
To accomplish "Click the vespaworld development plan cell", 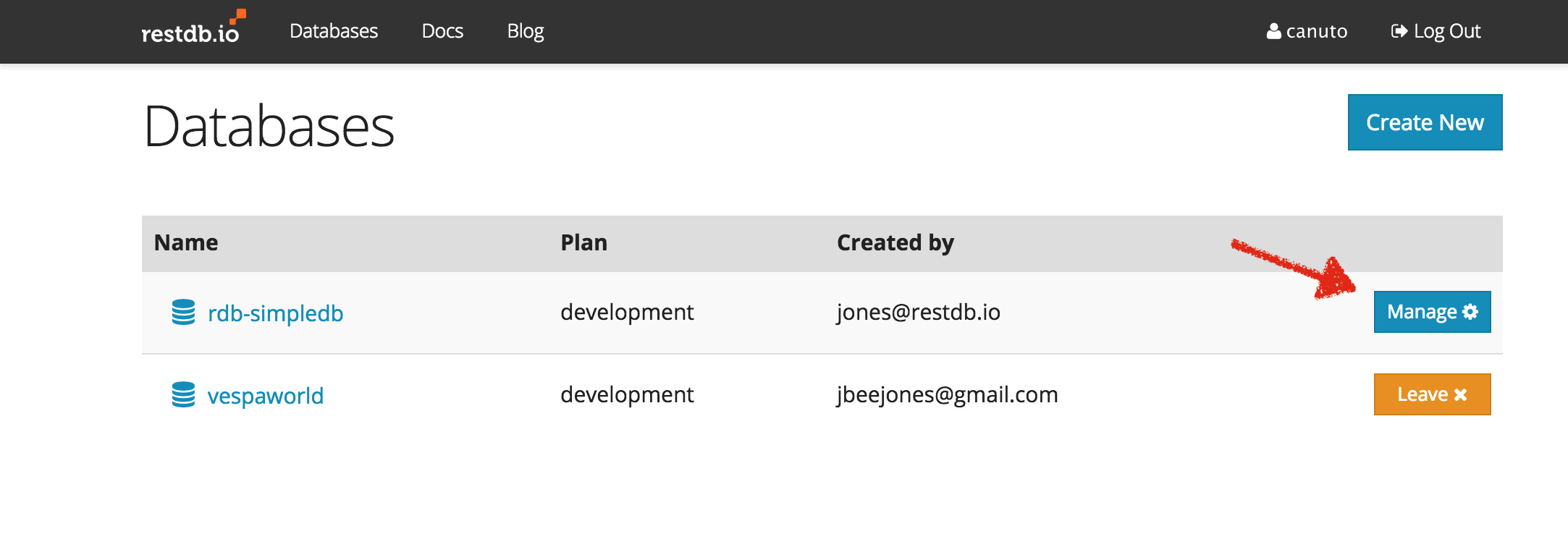I will tap(627, 394).
